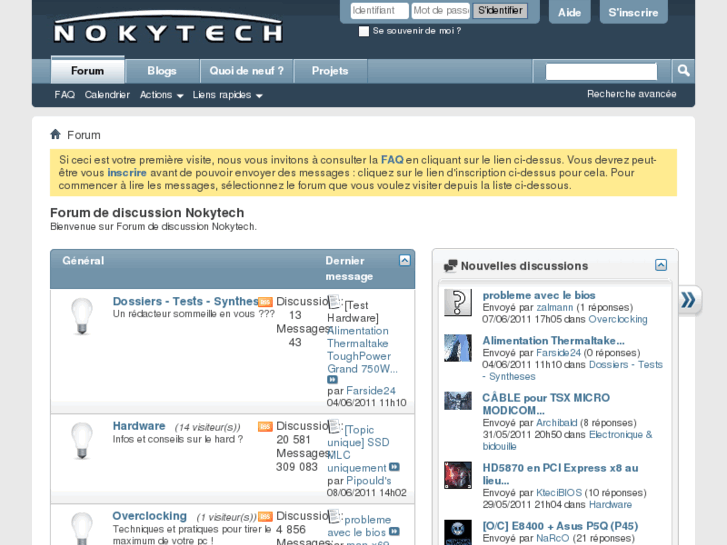Open Electronique & bidouille forum link
The width and height of the screenshot is (727, 545).
point(568,441)
